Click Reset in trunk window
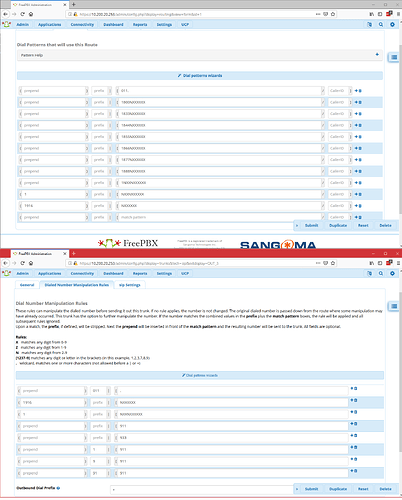The height and width of the screenshot is (500, 402). pos(363,489)
